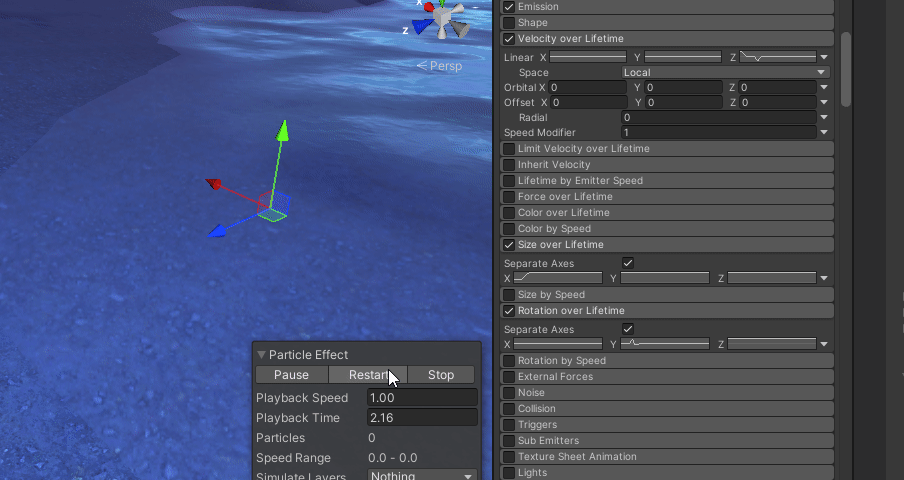Uncheck Separate Axes under Size over Lifetime
Image resolution: width=904 pixels, height=480 pixels.
pos(628,263)
